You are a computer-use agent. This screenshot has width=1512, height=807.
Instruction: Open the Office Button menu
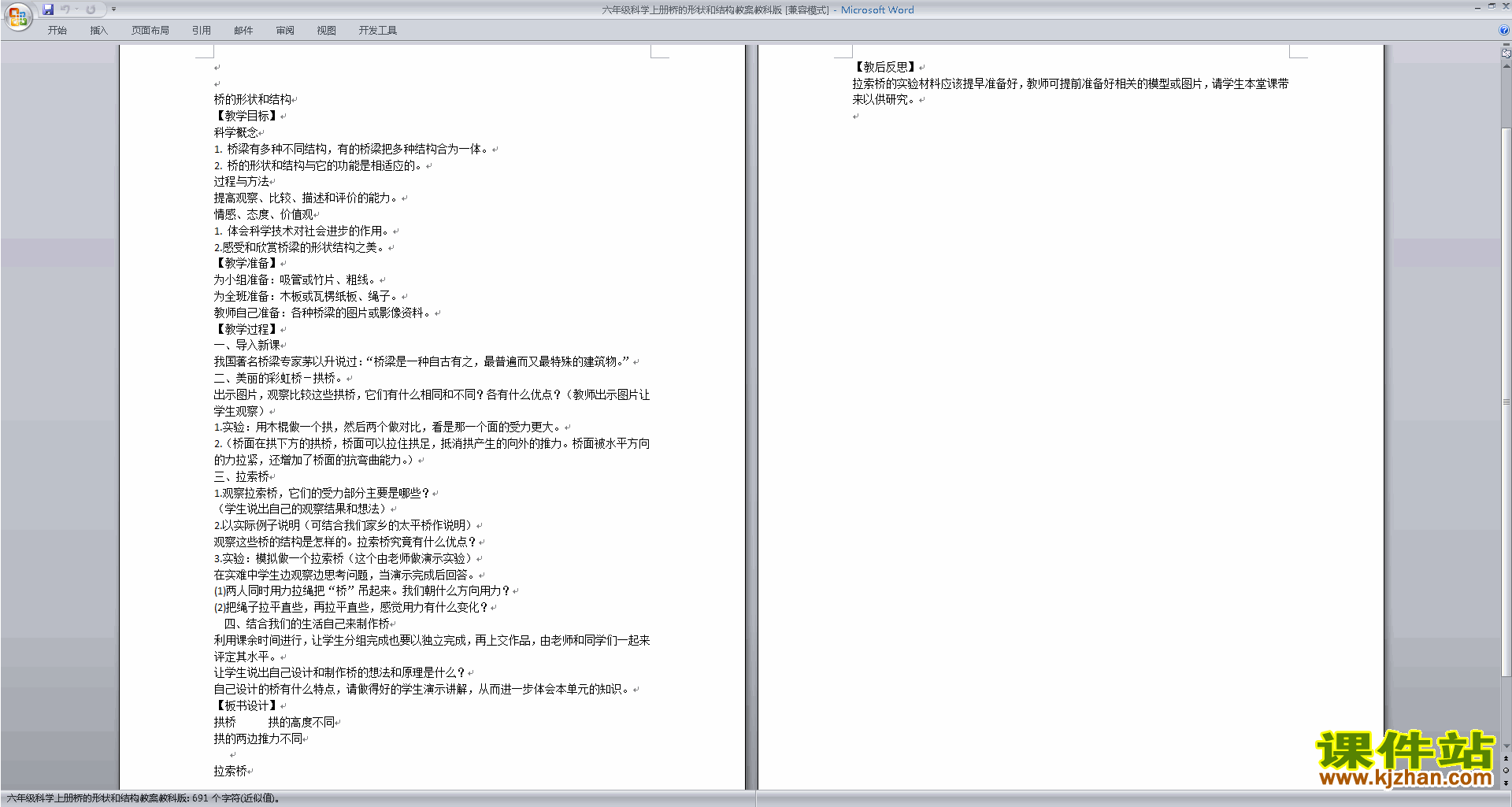point(17,17)
